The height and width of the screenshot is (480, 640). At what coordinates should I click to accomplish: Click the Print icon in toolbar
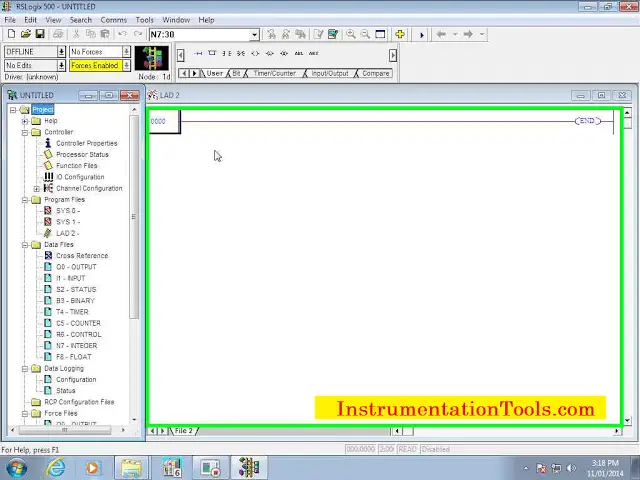coord(58,34)
